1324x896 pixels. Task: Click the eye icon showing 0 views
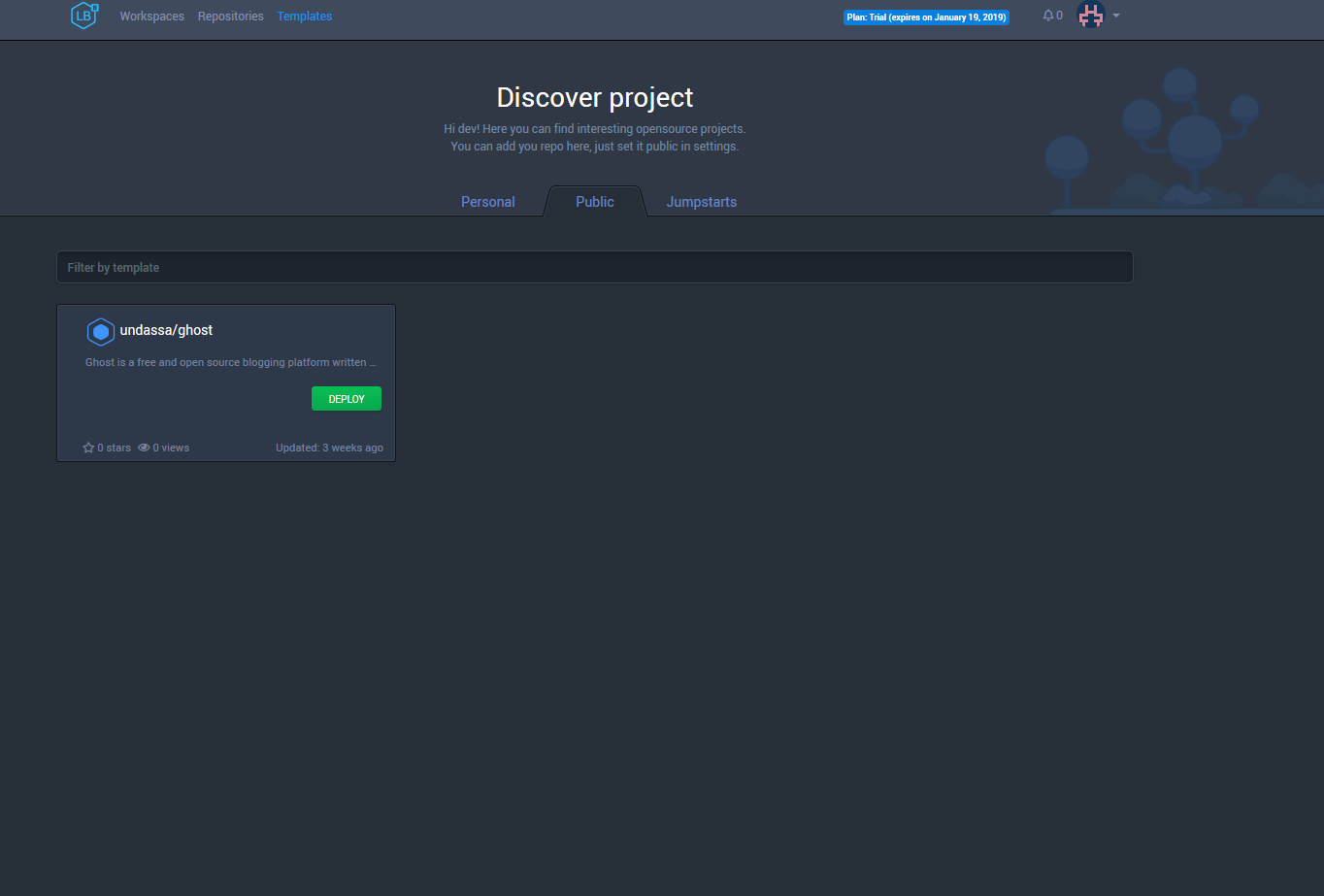142,448
